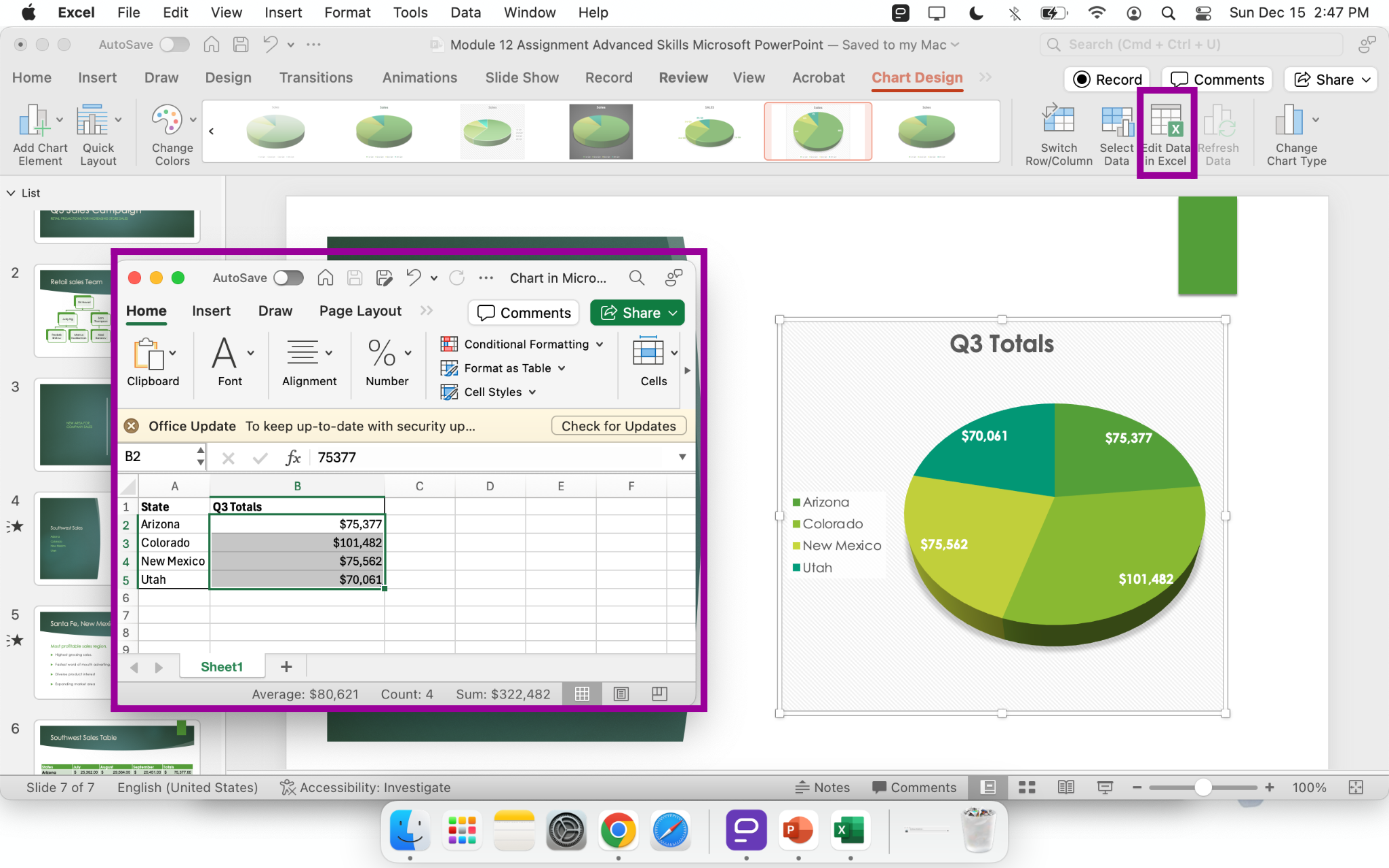This screenshot has height=868, width=1389.
Task: Select Sheet1 worksheet tab
Action: (x=221, y=667)
